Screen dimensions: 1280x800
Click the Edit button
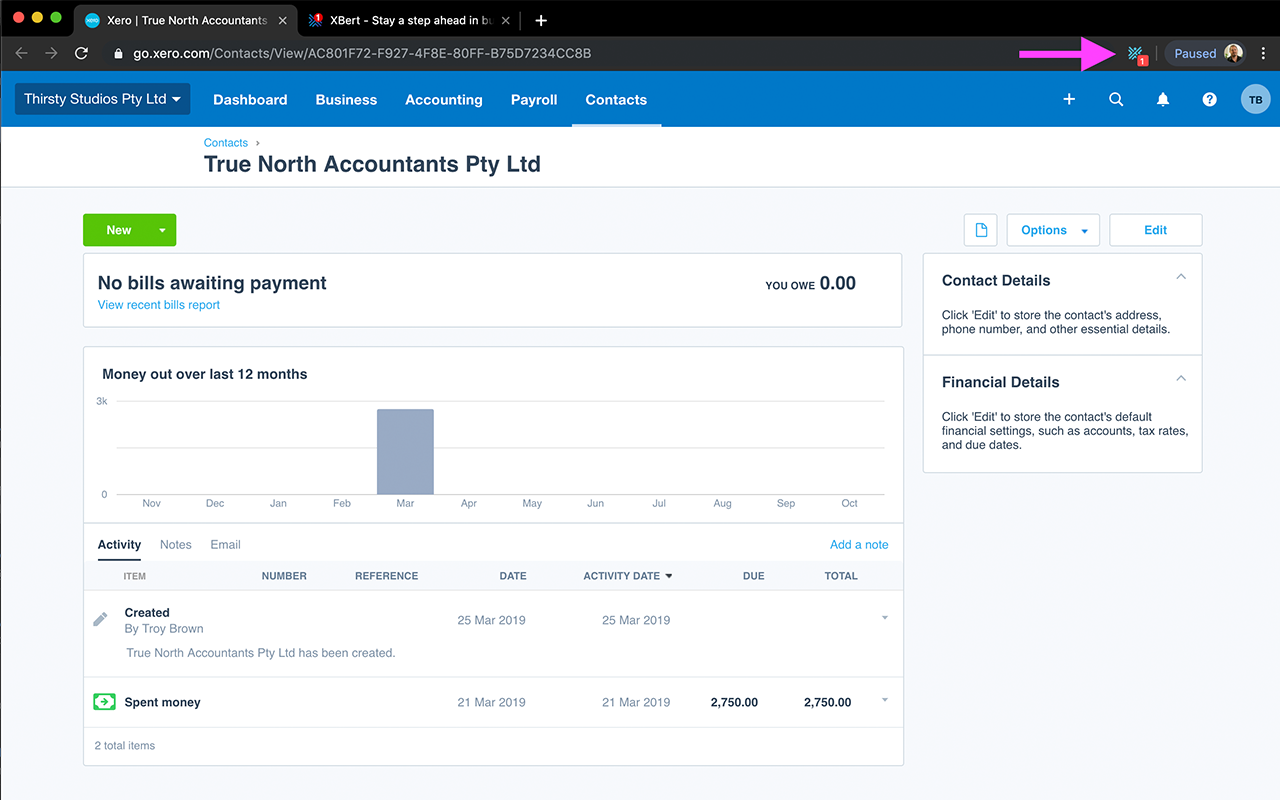pos(1156,230)
